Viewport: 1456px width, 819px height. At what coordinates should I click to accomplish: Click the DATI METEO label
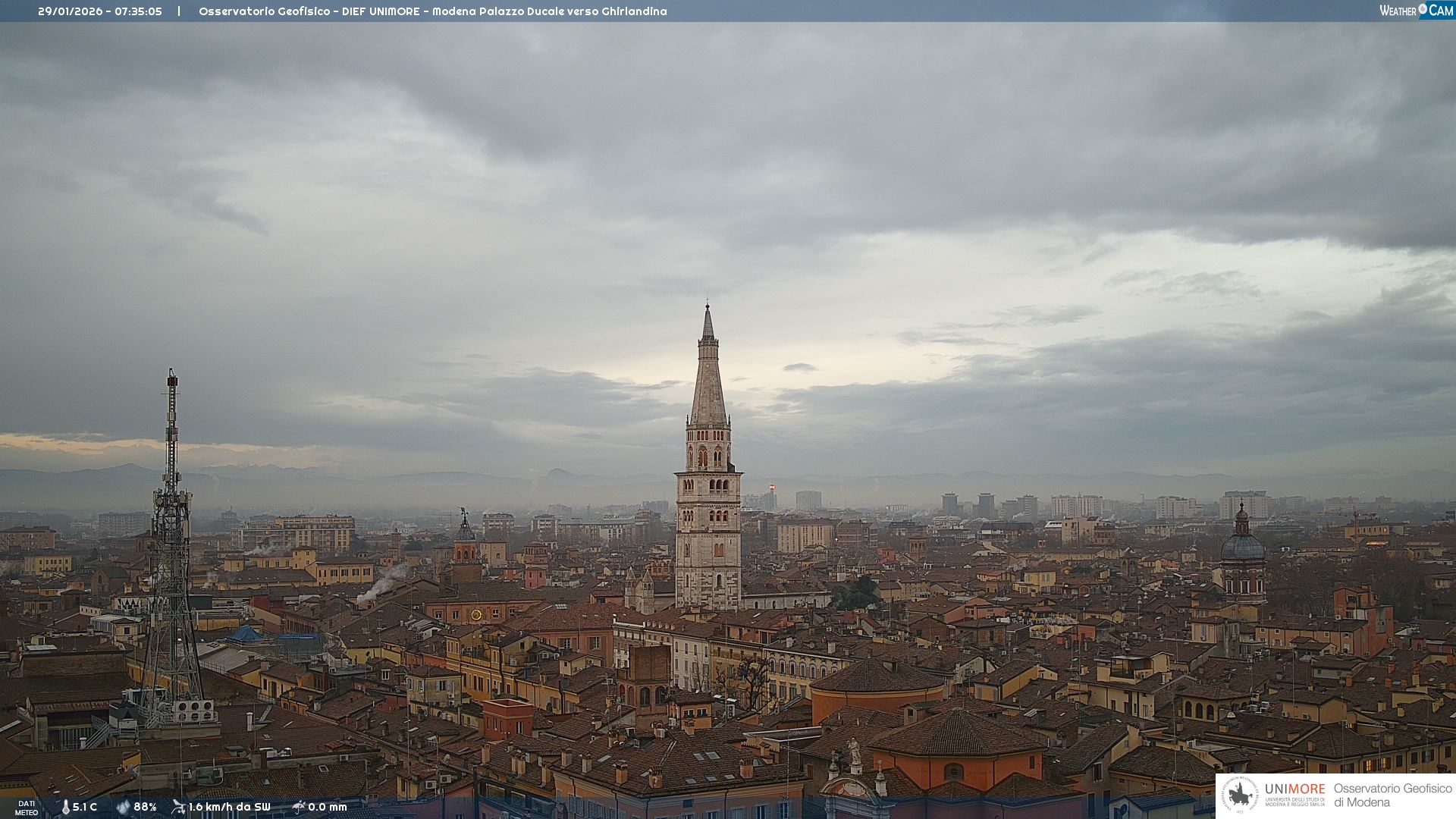coord(27,808)
